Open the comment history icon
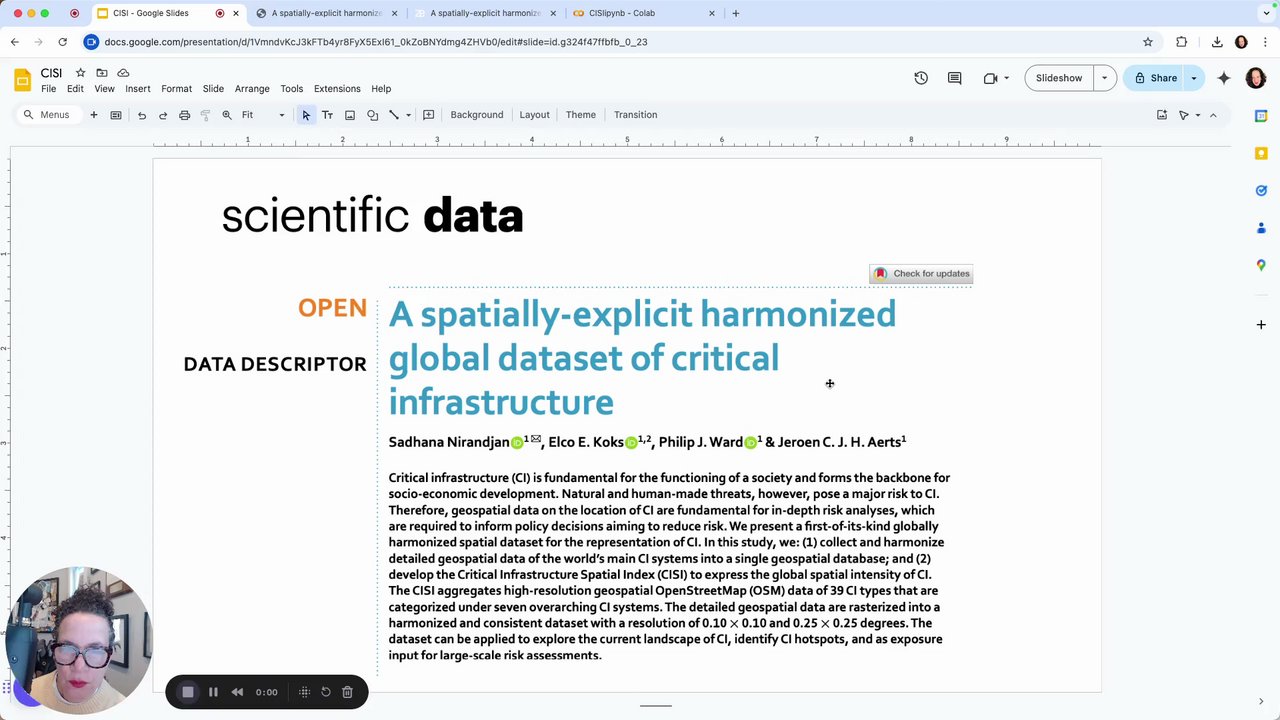Image resolution: width=1280 pixels, height=720 pixels. [954, 78]
